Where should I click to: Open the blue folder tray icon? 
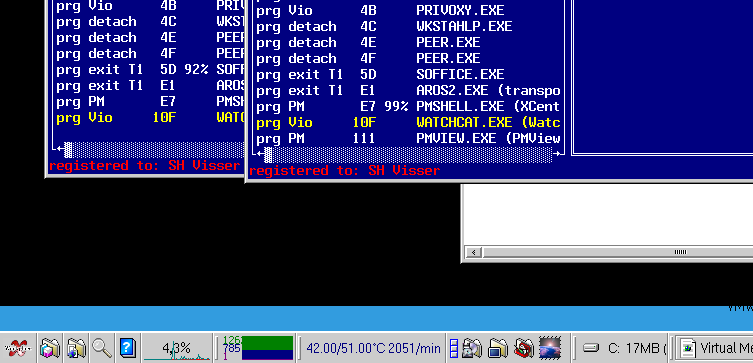click(498, 348)
